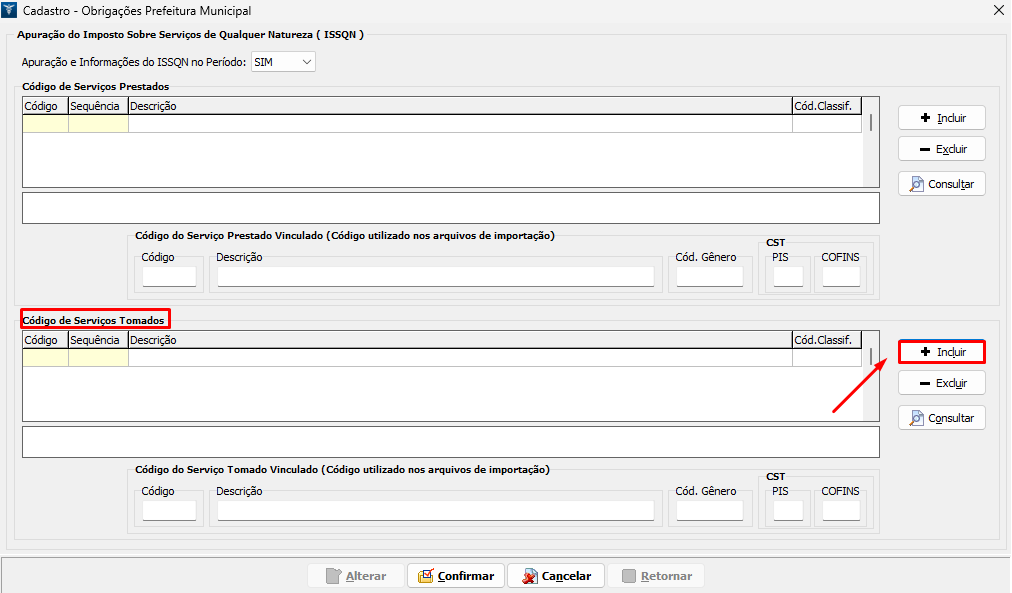The image size is (1012, 593).
Task: Click Código cell in Serviços Prestados grid
Action: 45,124
